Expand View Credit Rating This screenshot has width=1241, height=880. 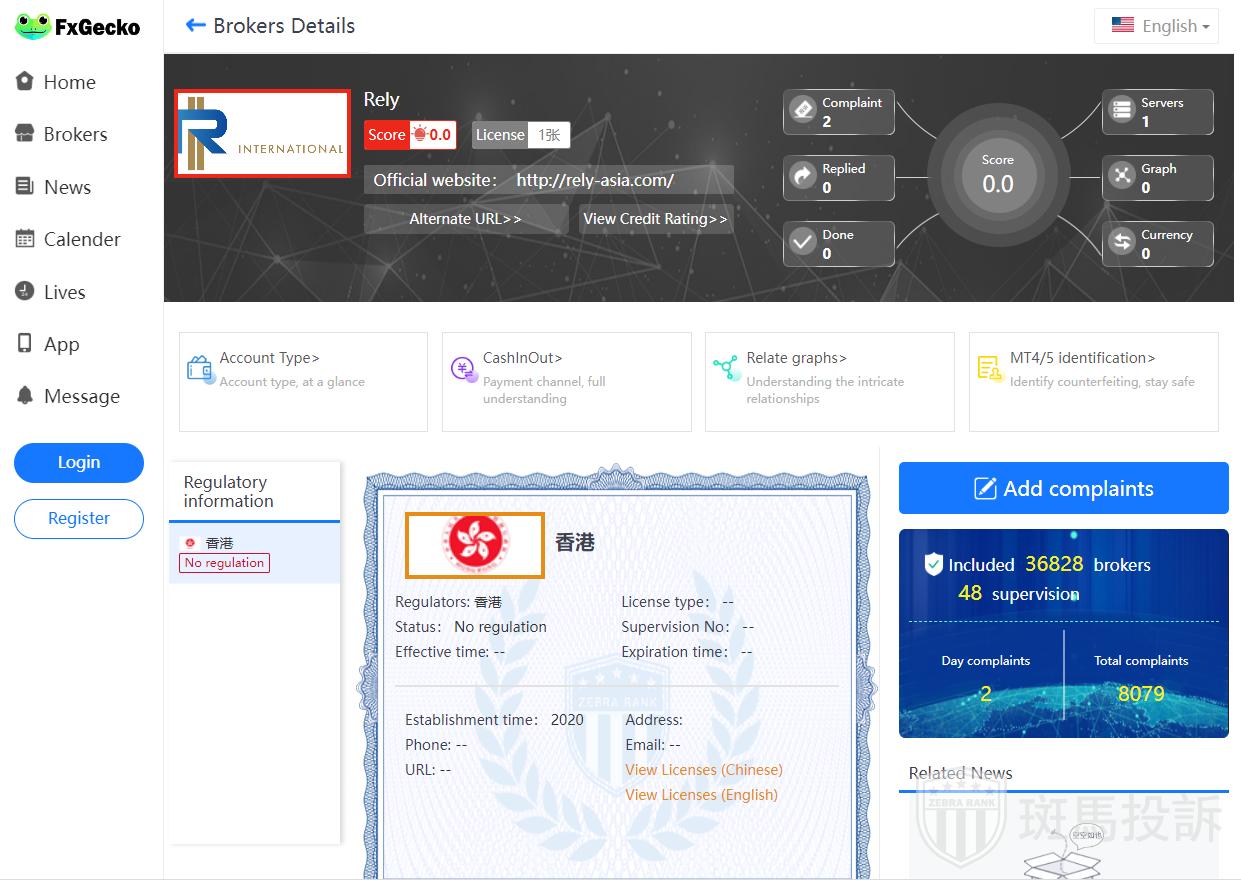point(655,219)
